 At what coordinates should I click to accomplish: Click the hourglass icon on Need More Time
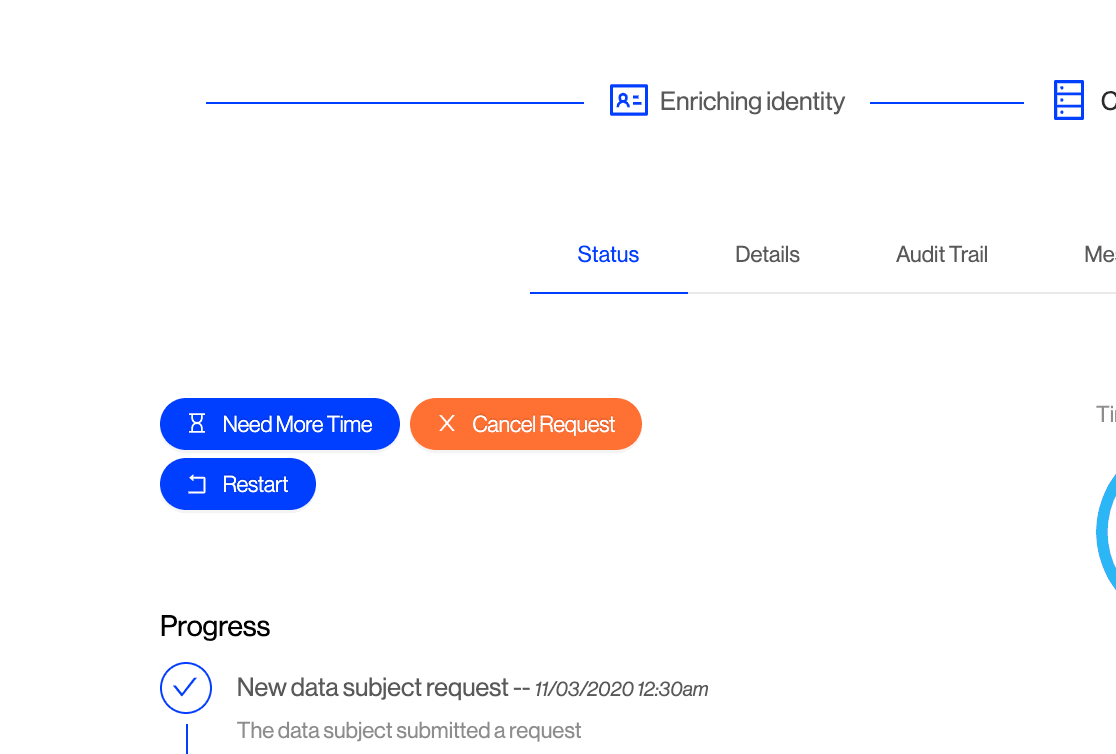(x=197, y=424)
